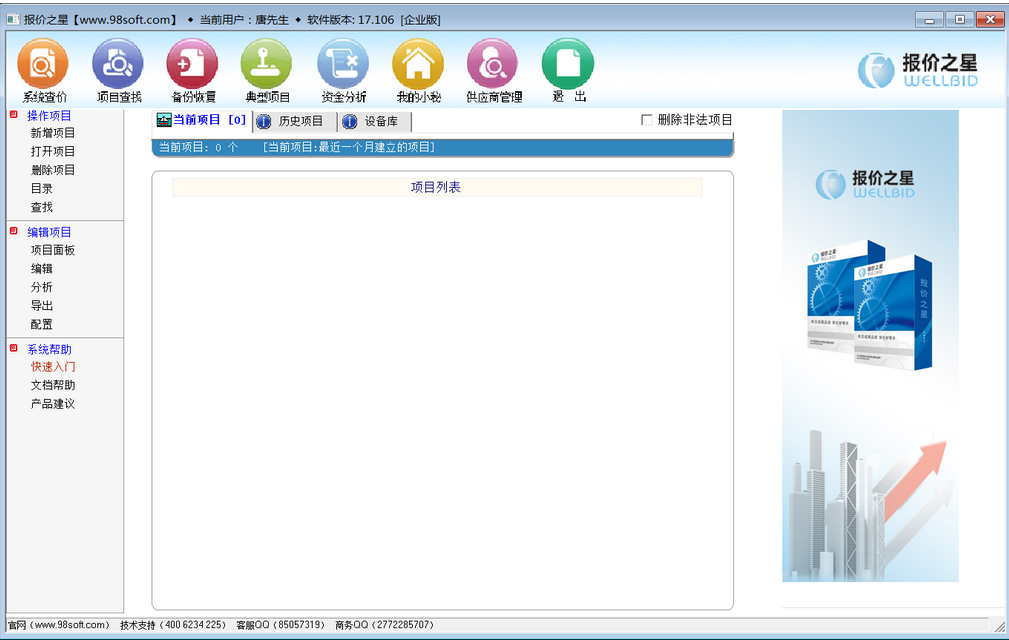Click the 编辑项目 section header
The image size is (1009, 640).
tap(49, 232)
